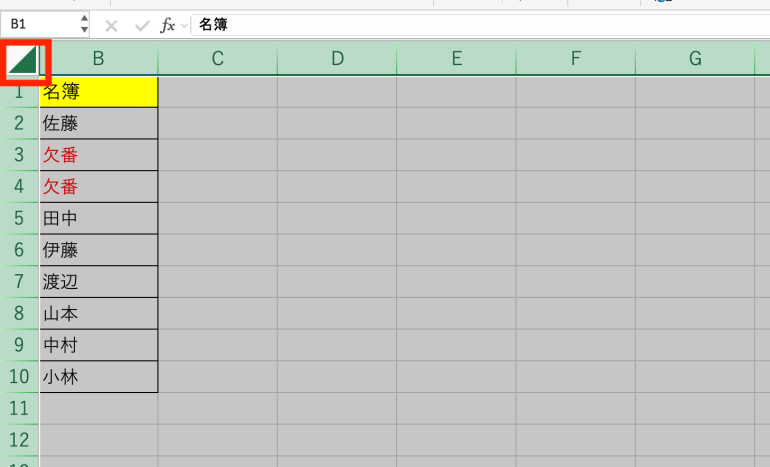
Task: Expand the dropdown next to fx
Action: coord(184,25)
